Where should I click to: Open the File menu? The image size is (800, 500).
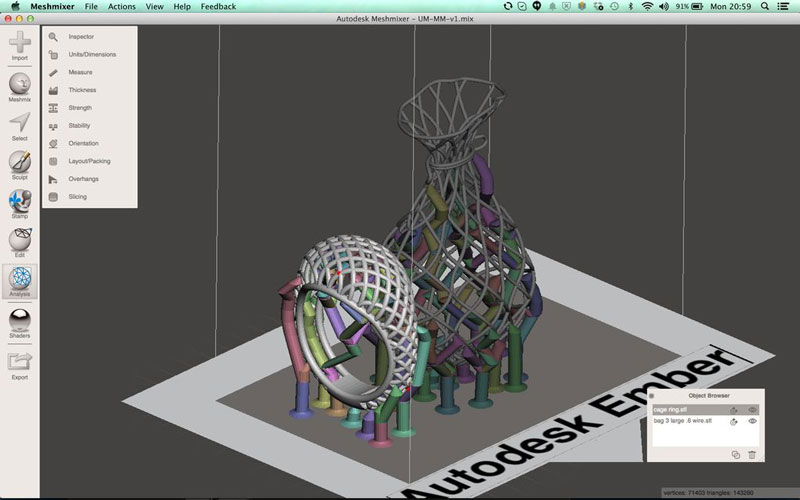click(91, 7)
